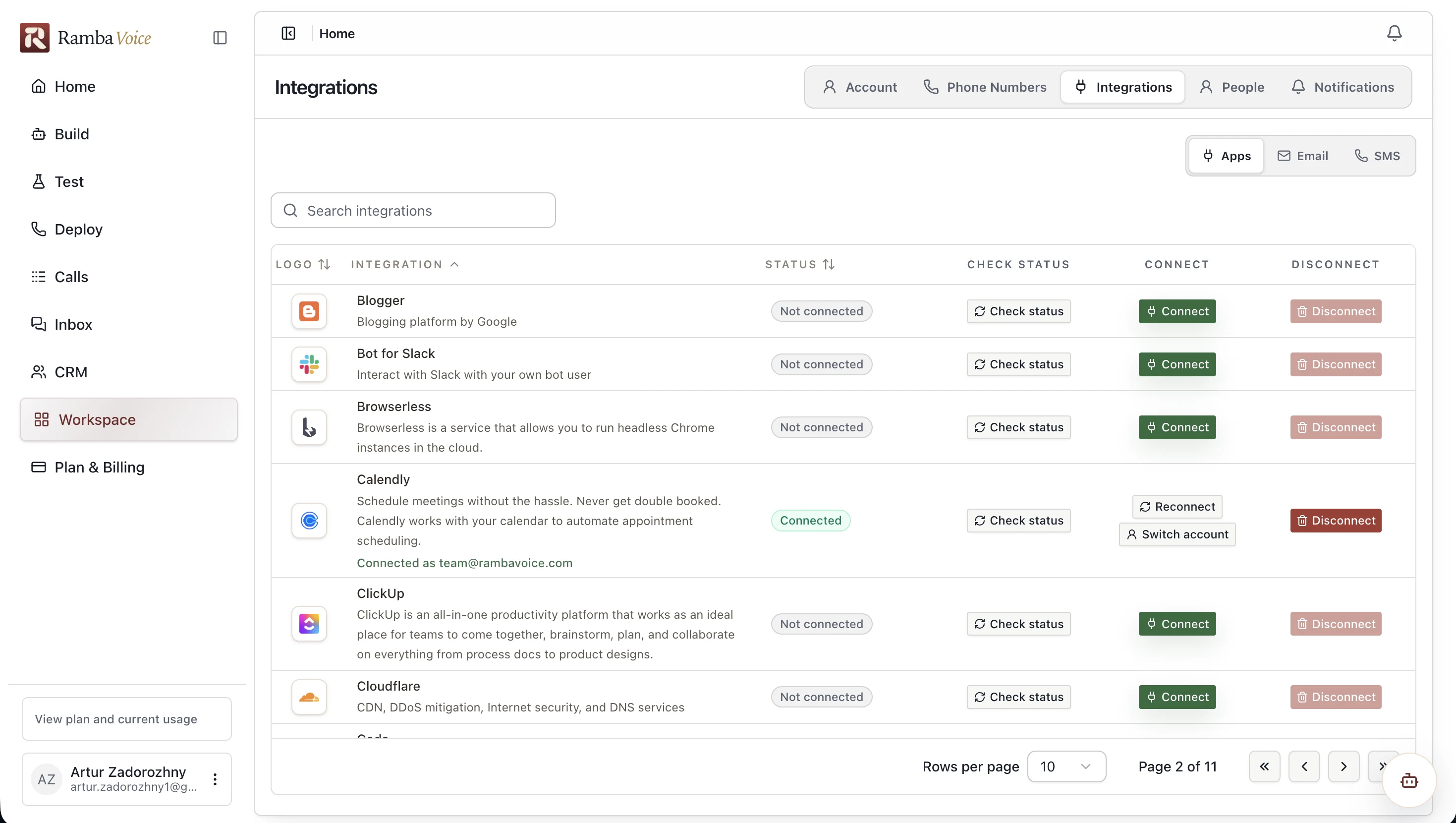Connect the ClickUp integration

click(x=1177, y=624)
